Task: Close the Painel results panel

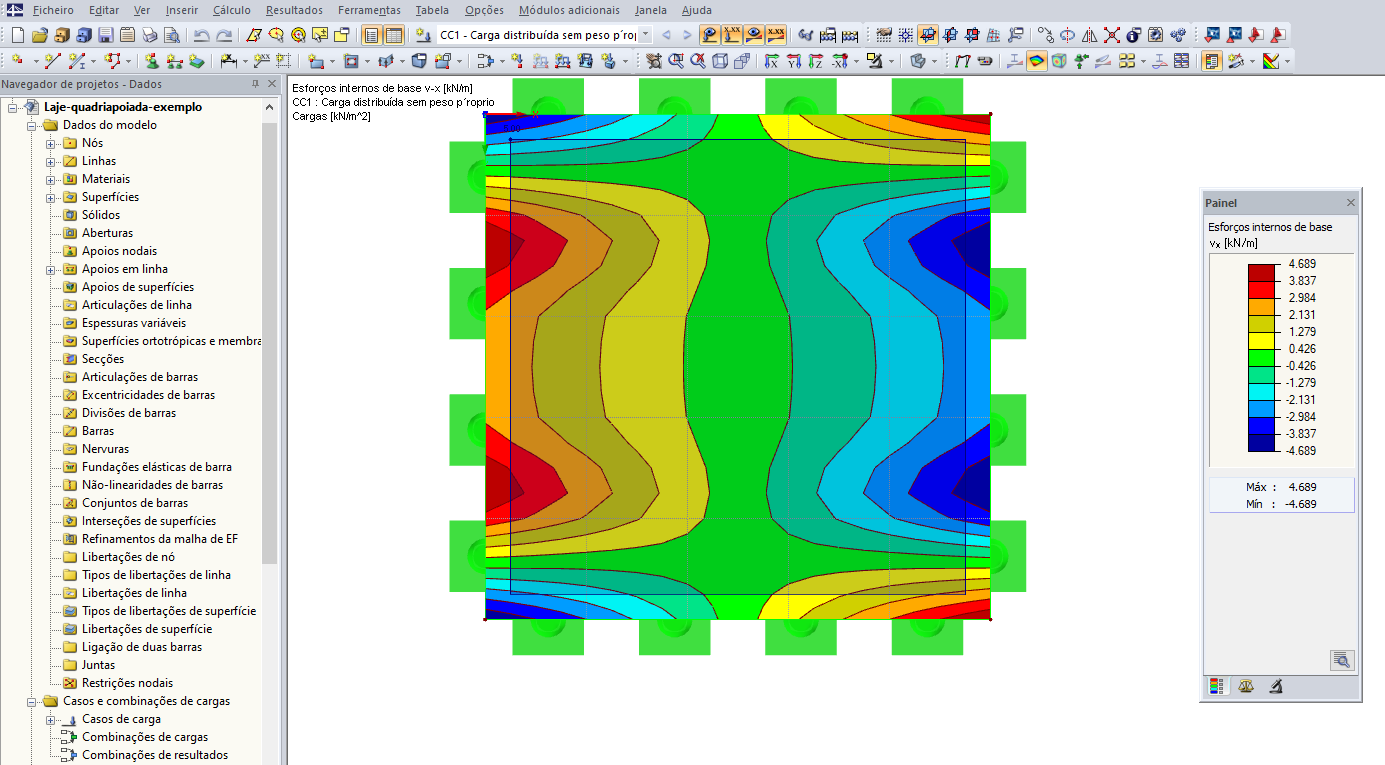Action: tap(1351, 202)
